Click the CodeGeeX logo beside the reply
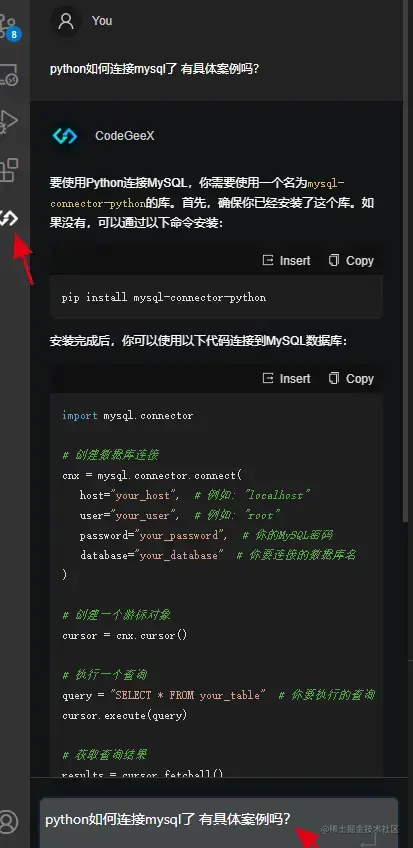This screenshot has height=848, width=413. point(65,136)
